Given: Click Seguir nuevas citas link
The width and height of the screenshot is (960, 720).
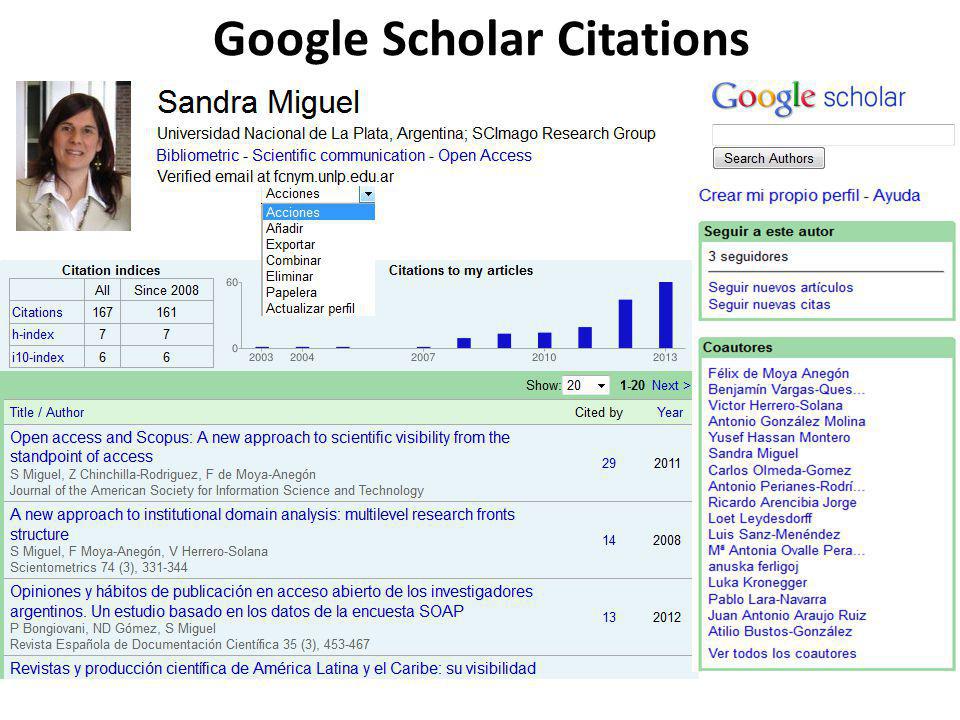Looking at the screenshot, I should pos(769,304).
